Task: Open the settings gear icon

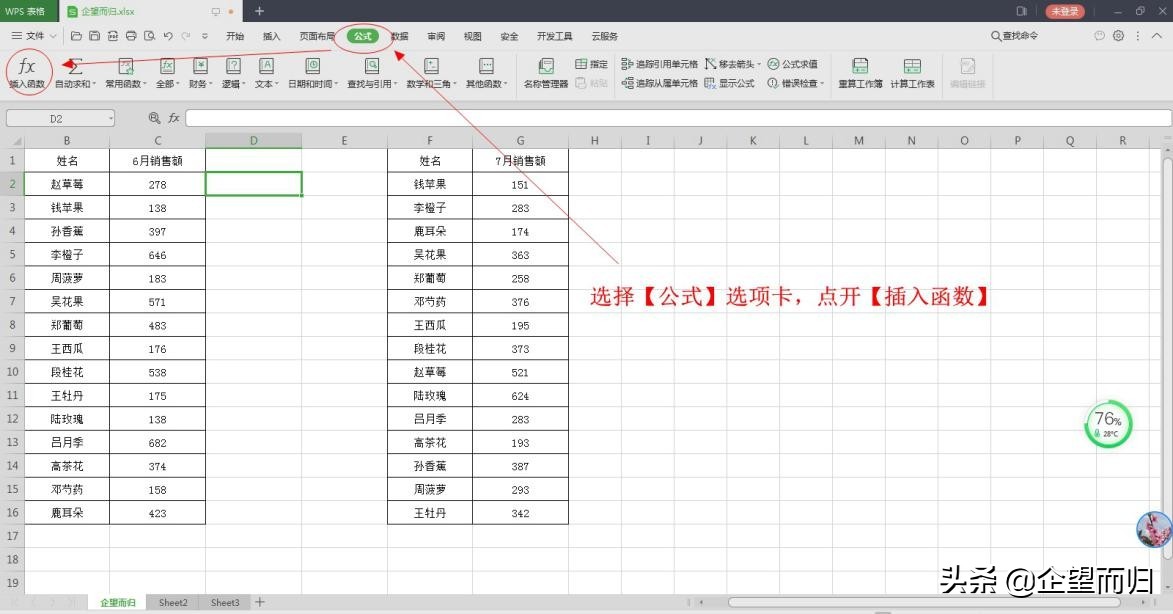Action: (x=1118, y=35)
